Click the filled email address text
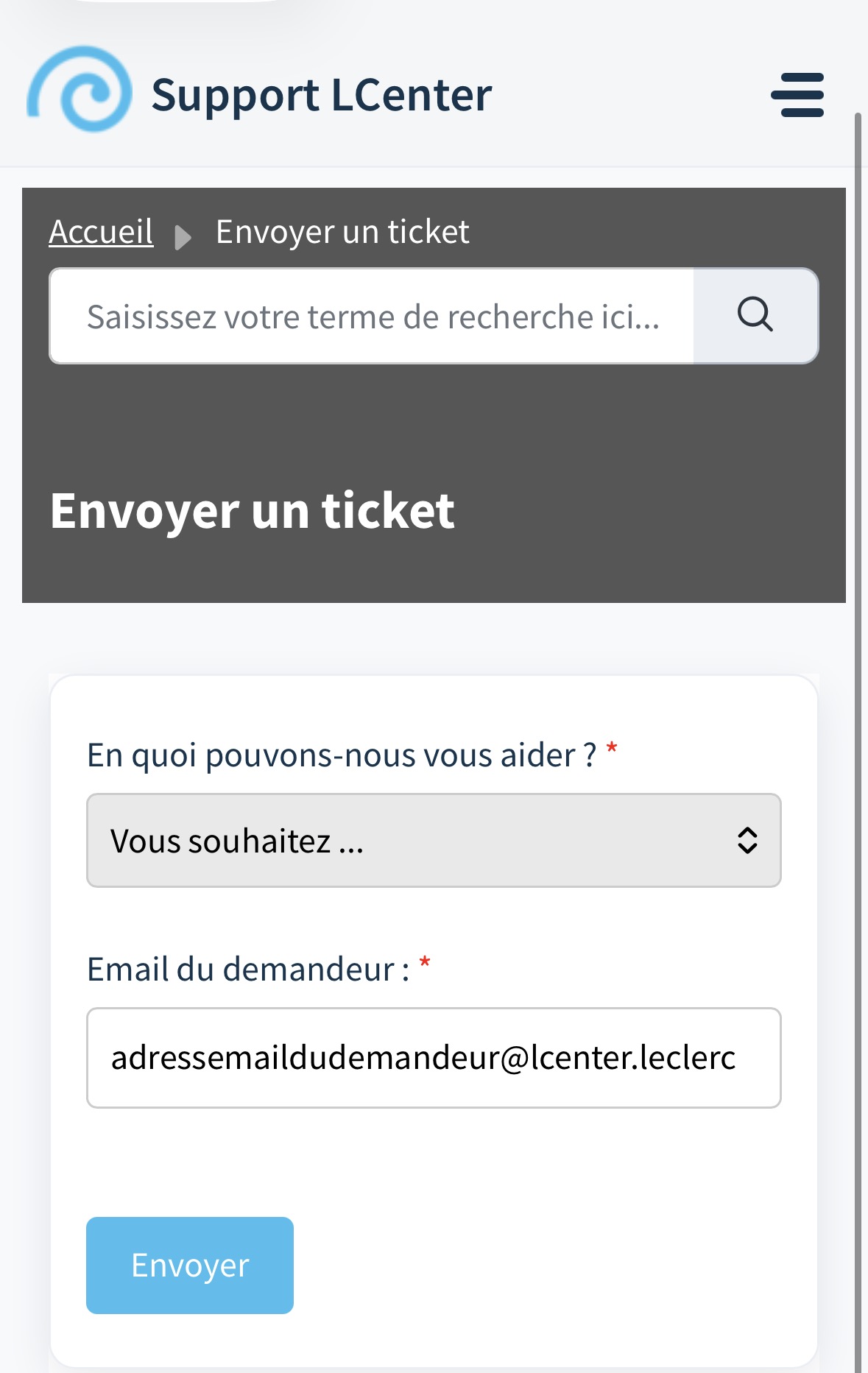The height and width of the screenshot is (1373, 868). 423,1058
